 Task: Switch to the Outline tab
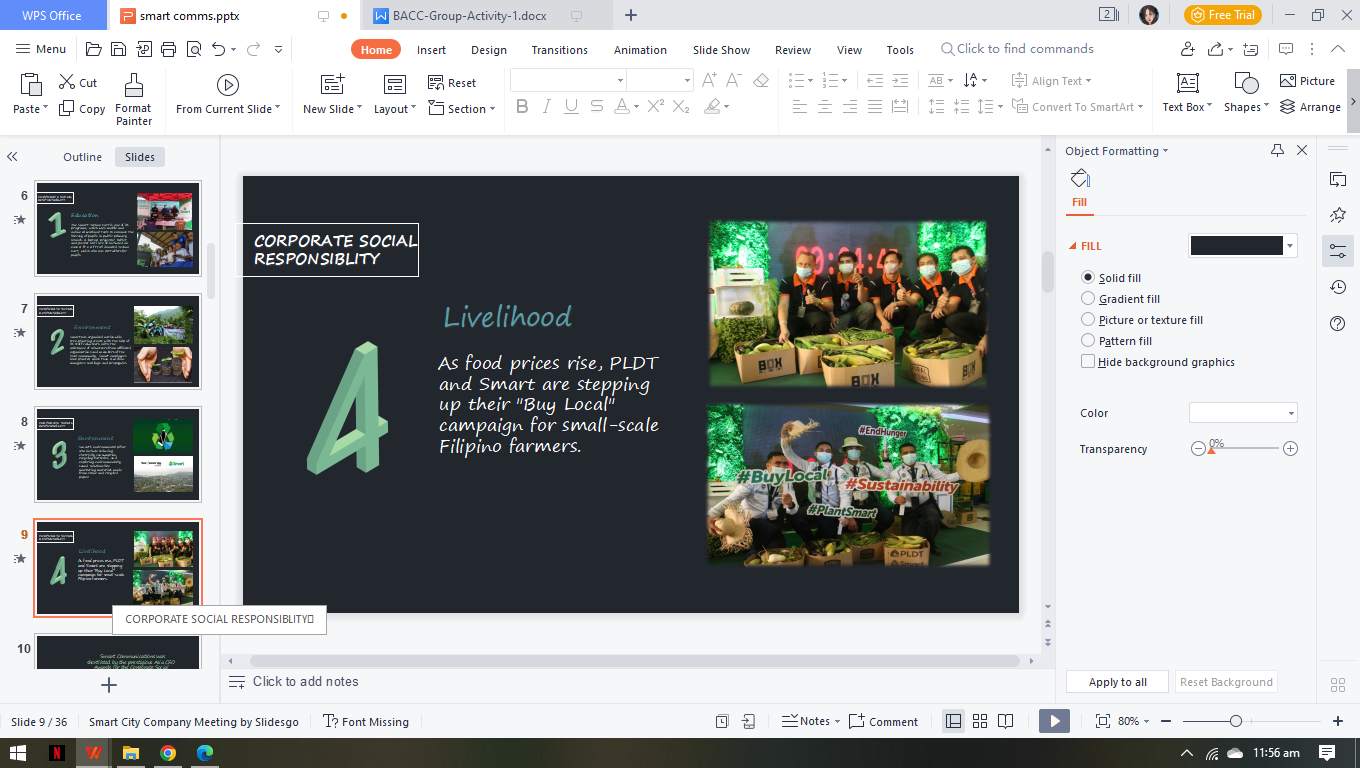coord(82,157)
